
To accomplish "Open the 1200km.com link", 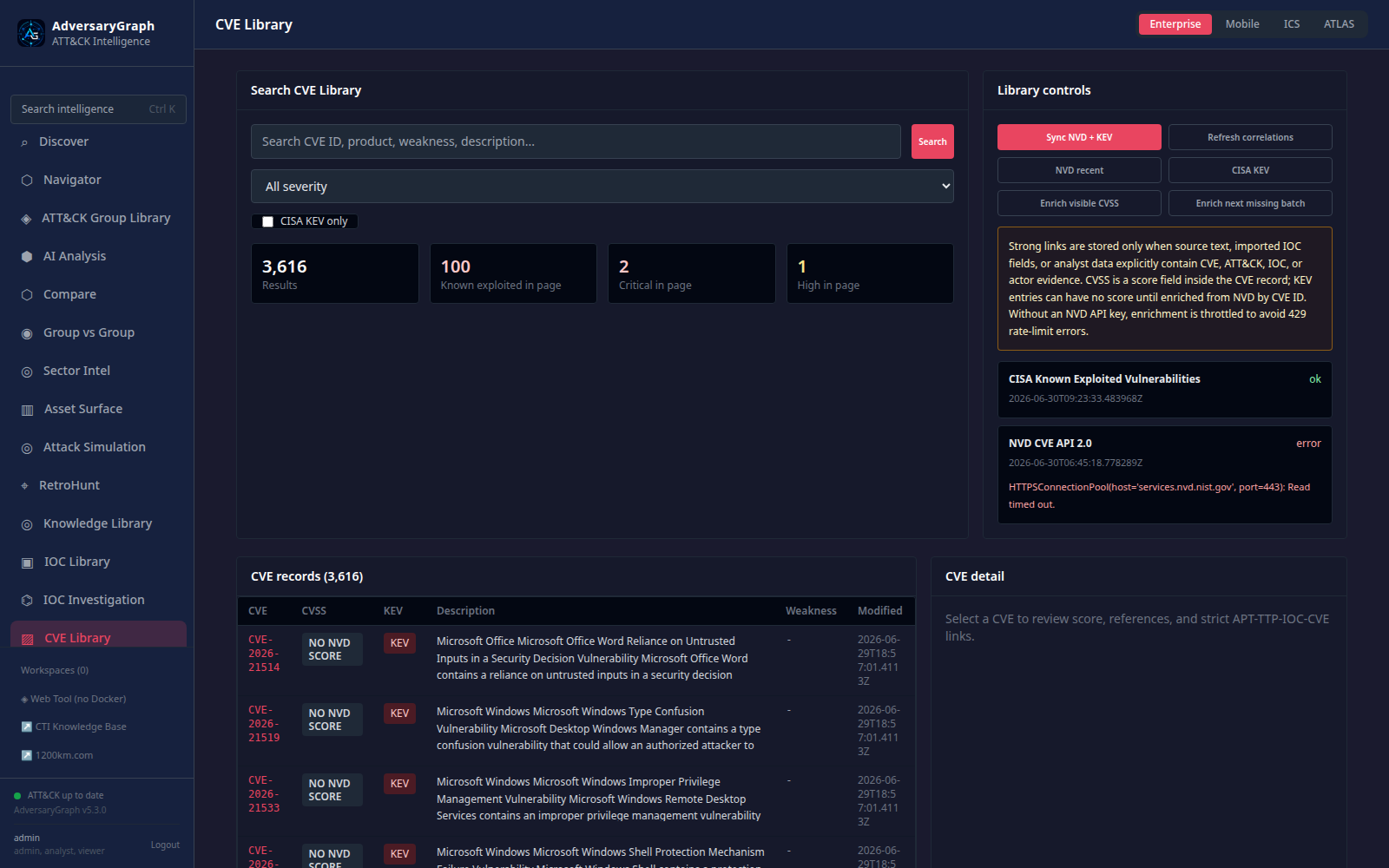I will tap(57, 756).
